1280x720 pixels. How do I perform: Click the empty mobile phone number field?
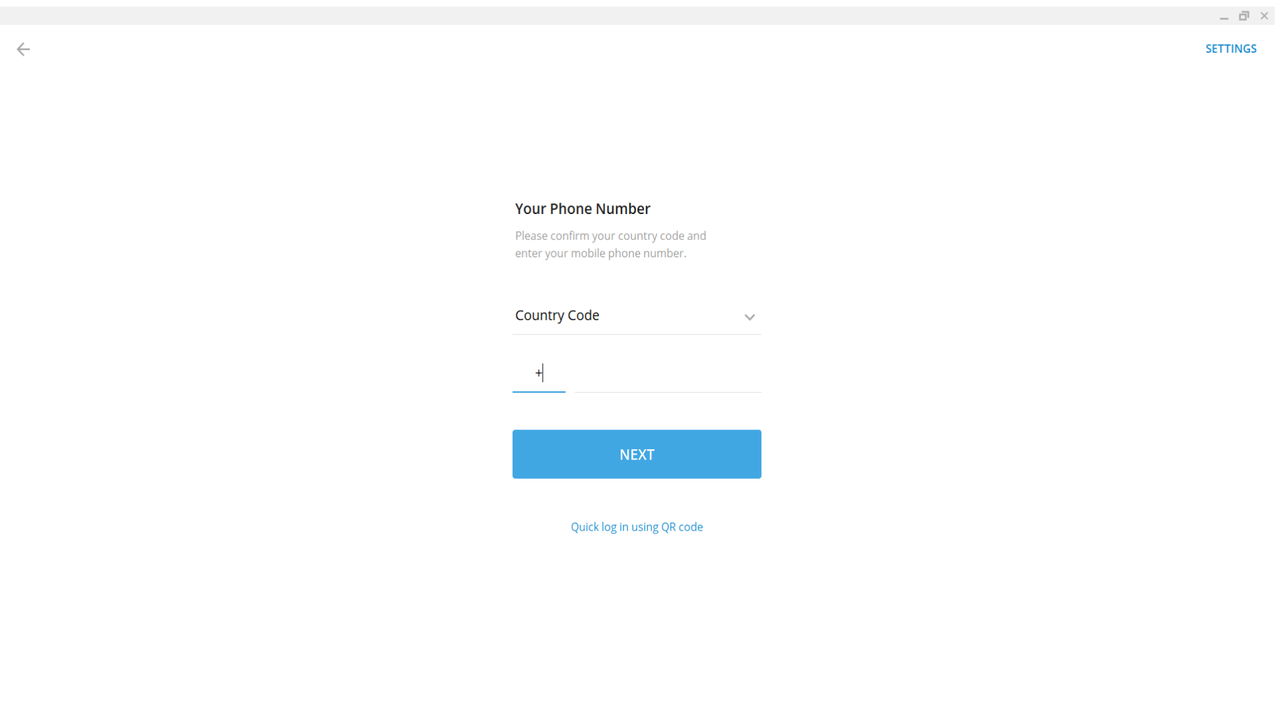coord(668,373)
